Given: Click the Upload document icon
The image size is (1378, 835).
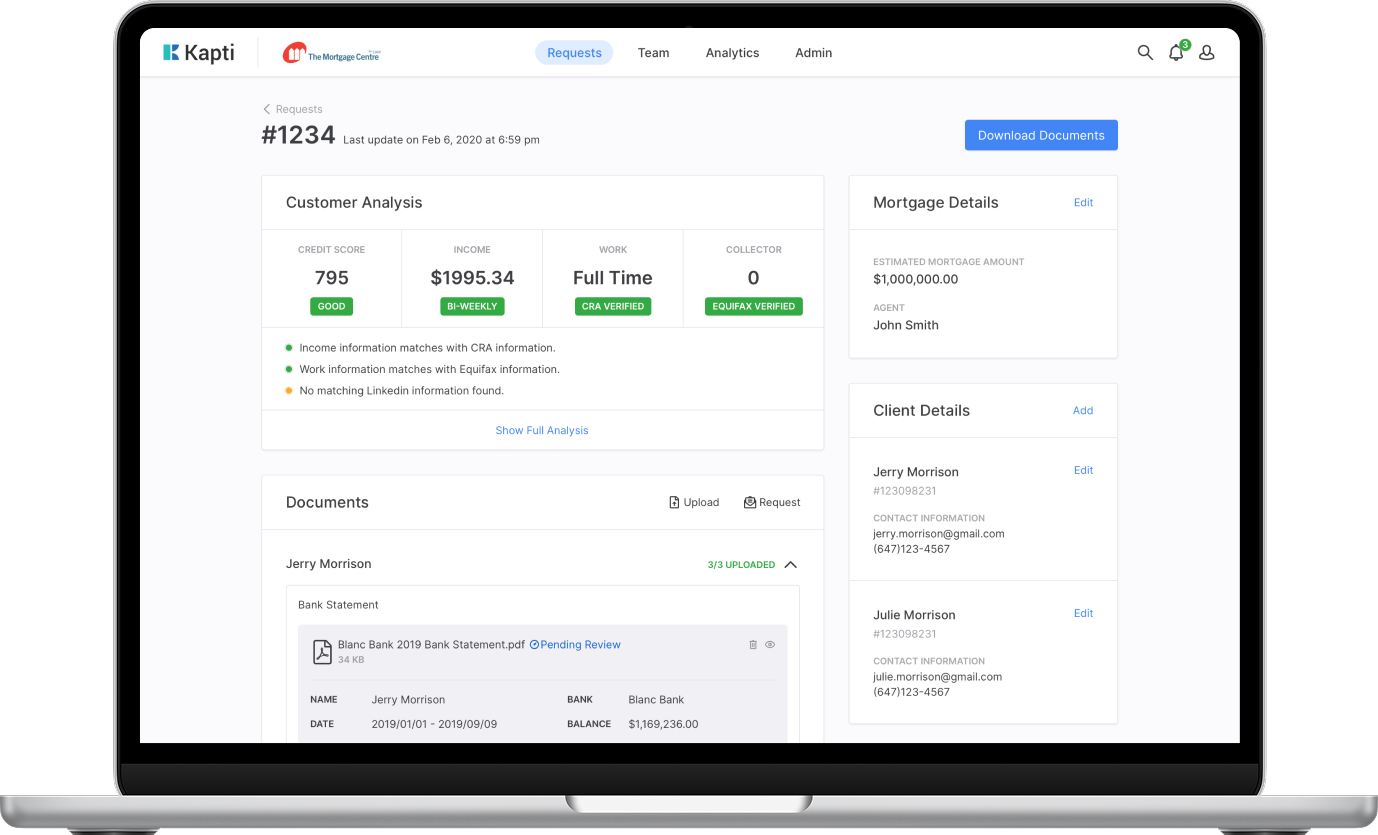Looking at the screenshot, I should click(x=674, y=502).
